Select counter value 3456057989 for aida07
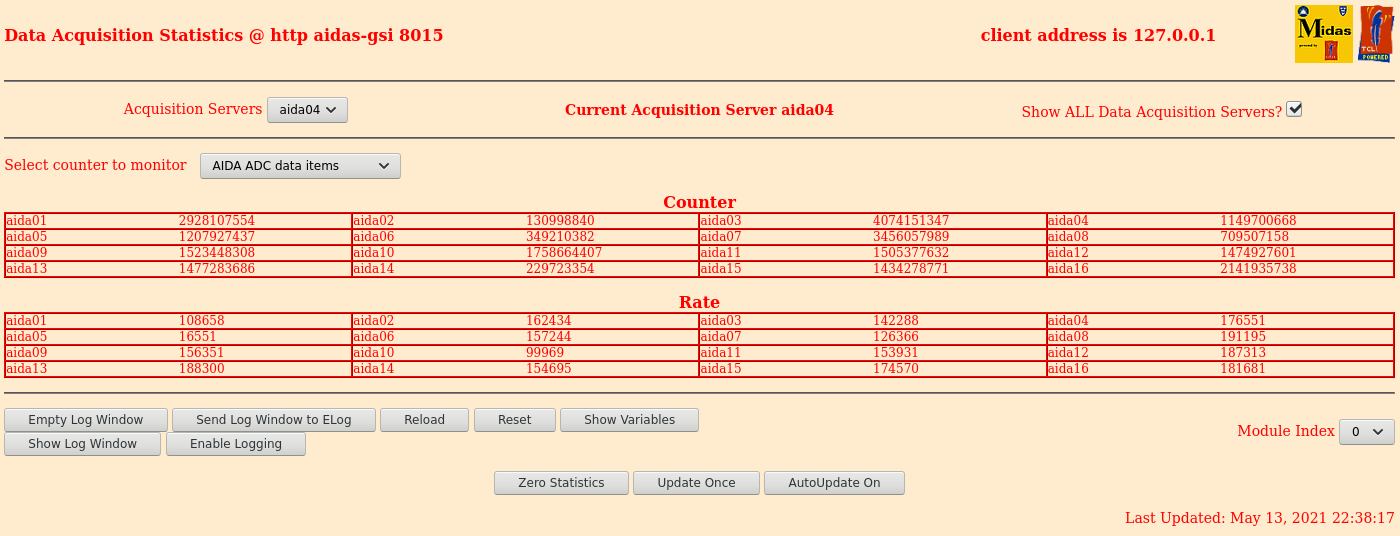Screen dimensions: 1400x536 coord(911,237)
